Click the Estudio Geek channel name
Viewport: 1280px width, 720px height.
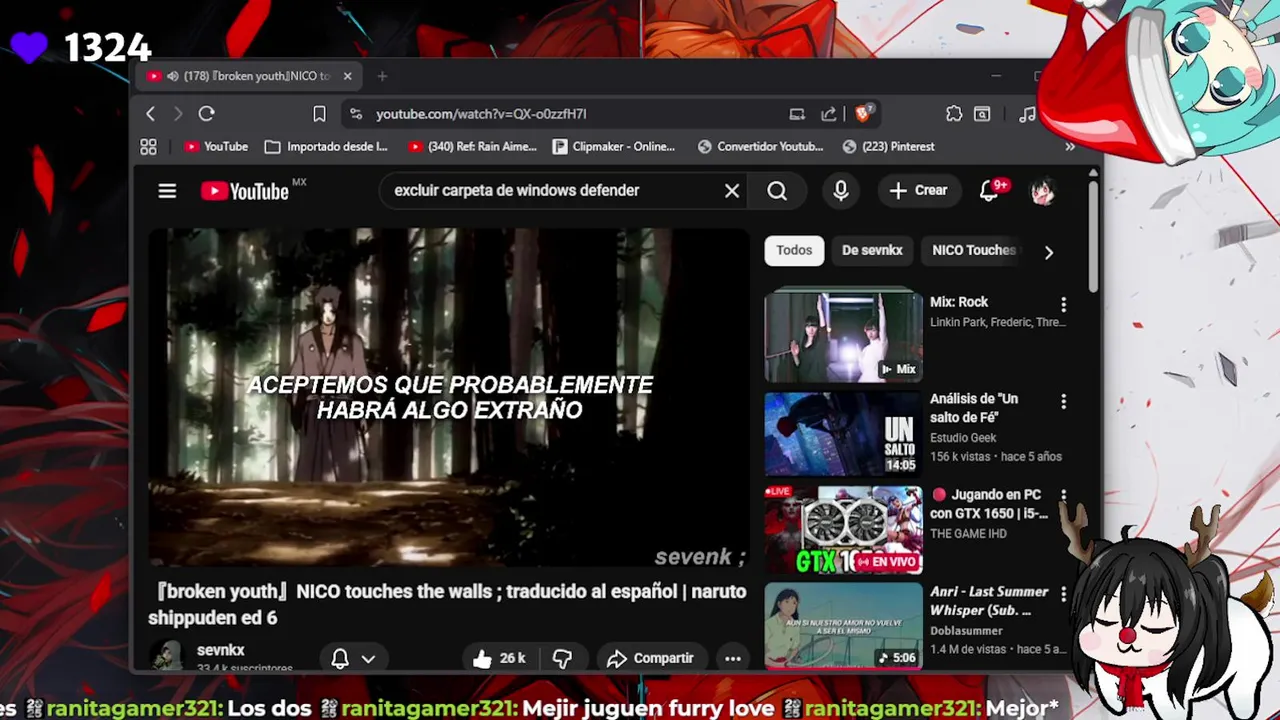tap(963, 438)
